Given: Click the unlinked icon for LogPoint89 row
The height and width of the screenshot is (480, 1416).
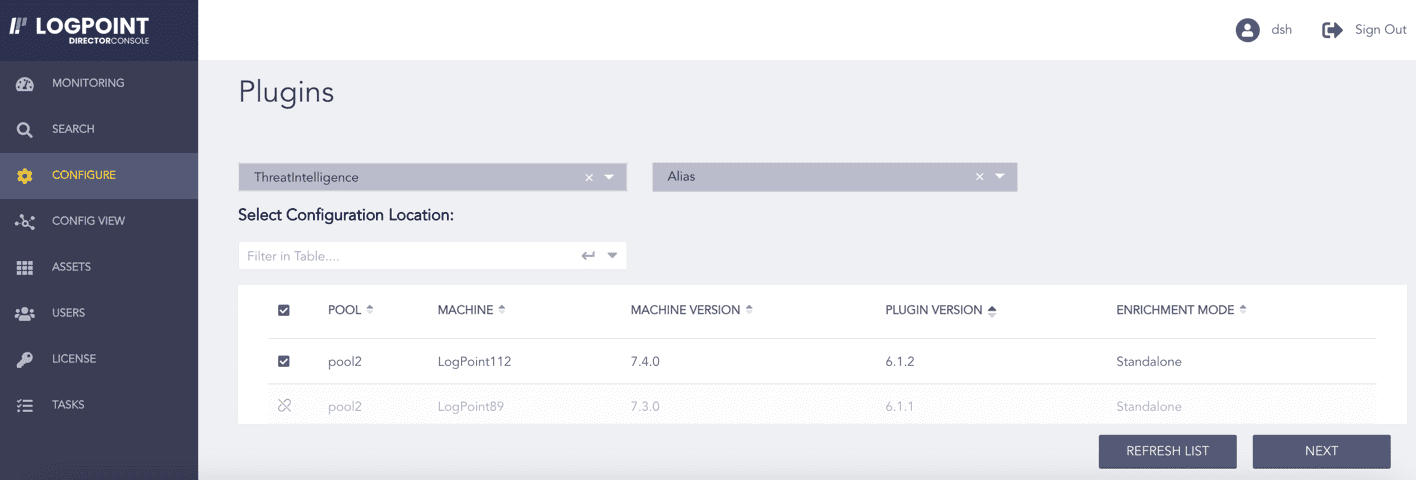Looking at the screenshot, I should [284, 406].
